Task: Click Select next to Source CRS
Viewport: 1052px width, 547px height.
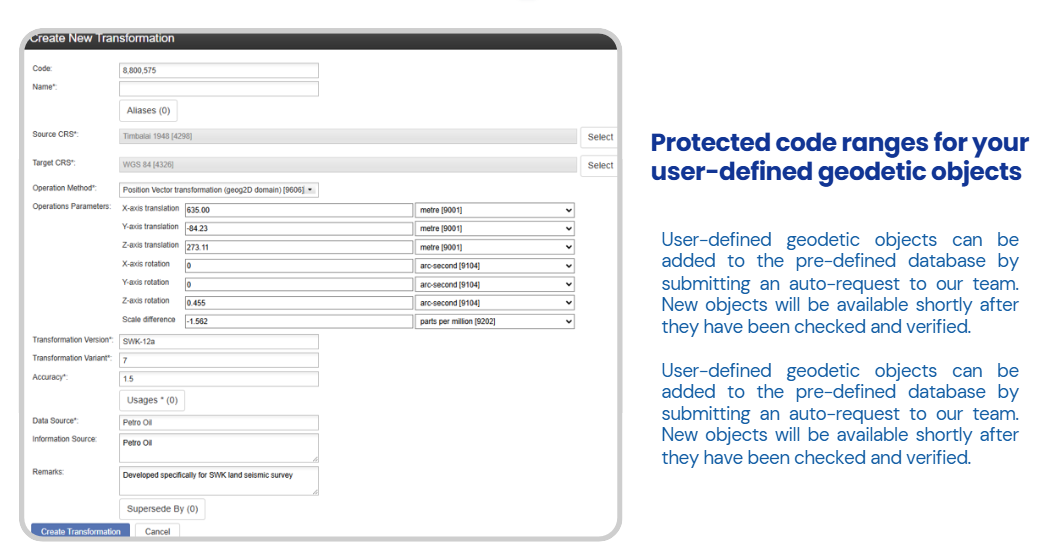Action: tap(599, 137)
